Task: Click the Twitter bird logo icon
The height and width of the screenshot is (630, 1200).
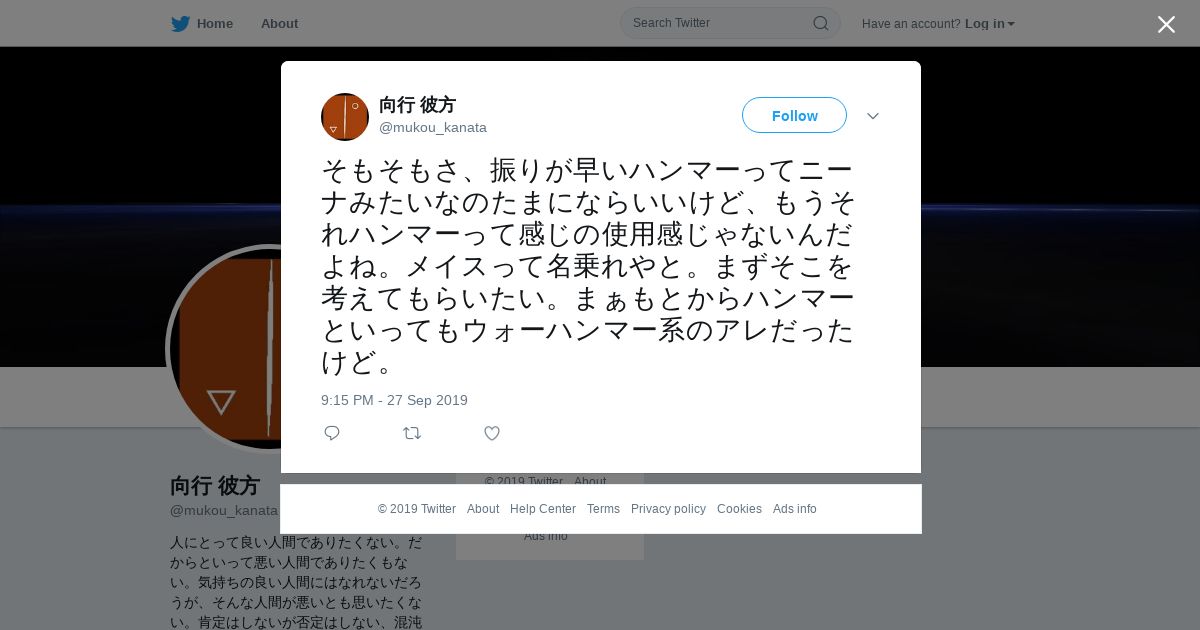Action: pos(180,24)
